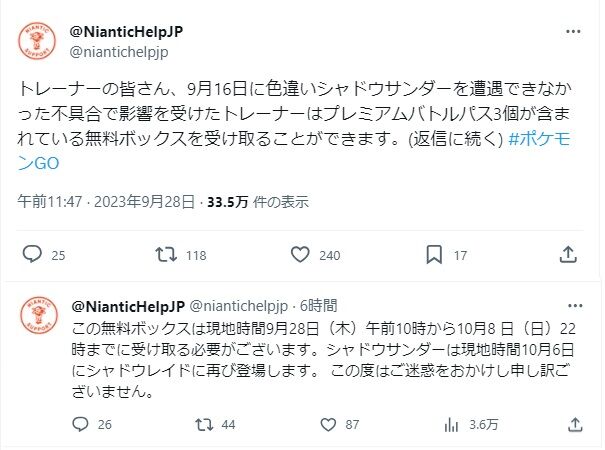Click Niantic Support avatar on reply tweet
This screenshot has height=450, width=605.
point(39,315)
